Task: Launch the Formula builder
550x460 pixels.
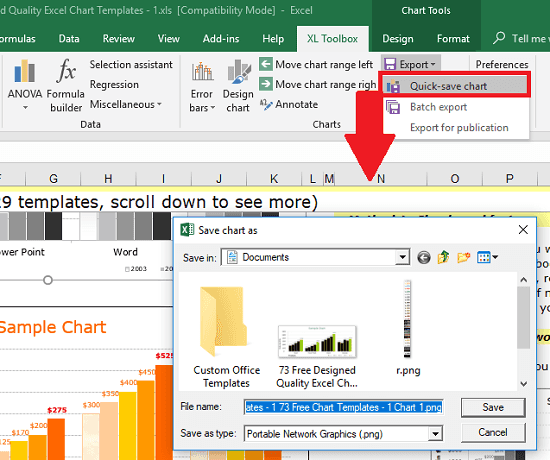Action: (66, 85)
